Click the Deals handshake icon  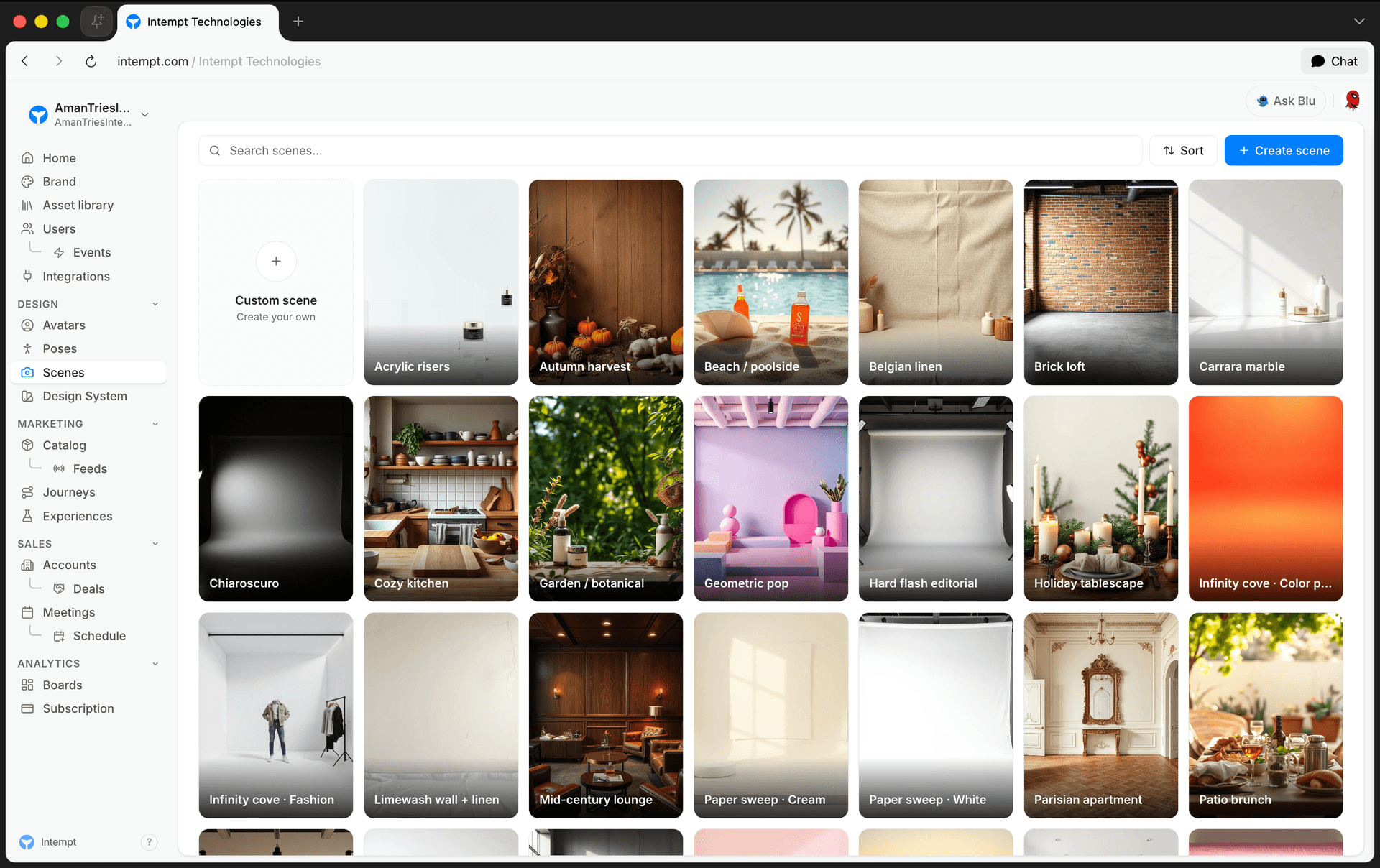click(x=59, y=589)
